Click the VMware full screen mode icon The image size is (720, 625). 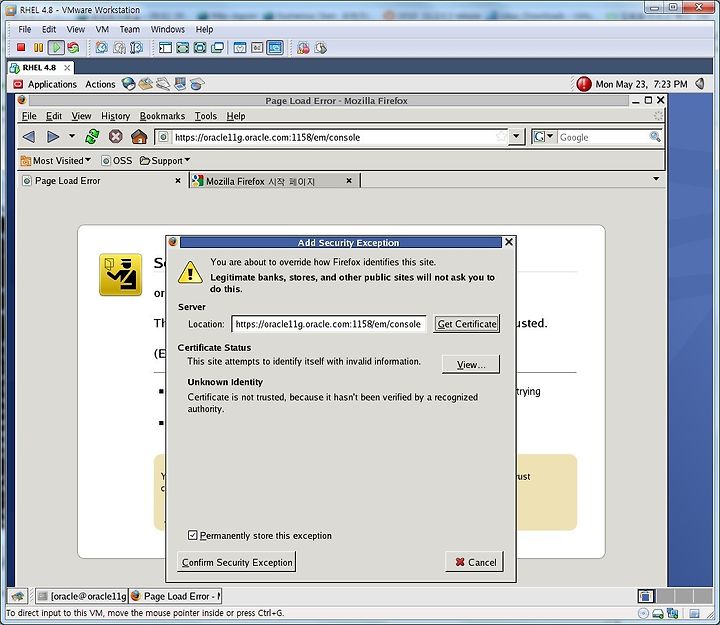[x=182, y=47]
